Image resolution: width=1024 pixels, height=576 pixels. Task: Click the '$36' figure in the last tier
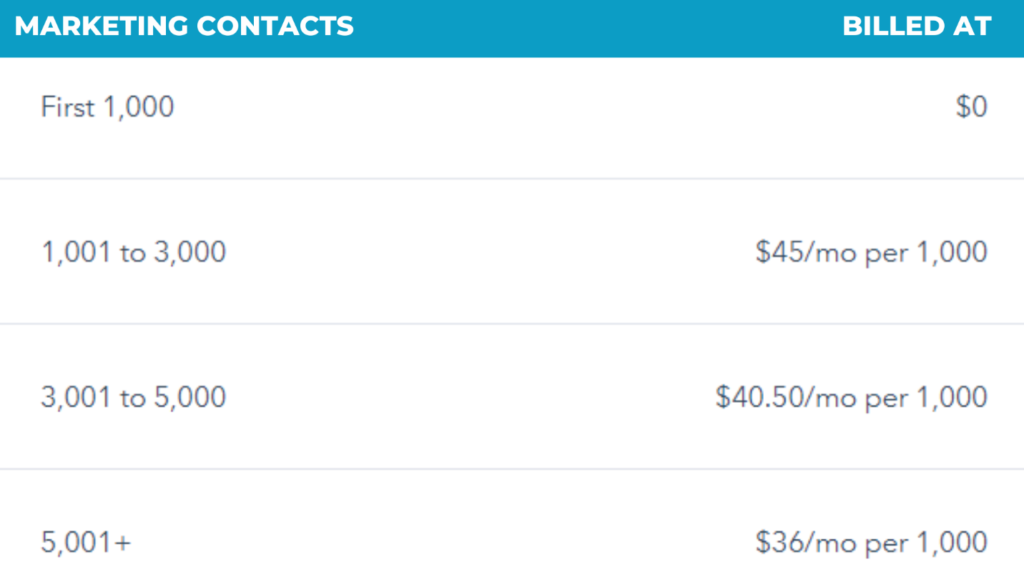coord(777,543)
